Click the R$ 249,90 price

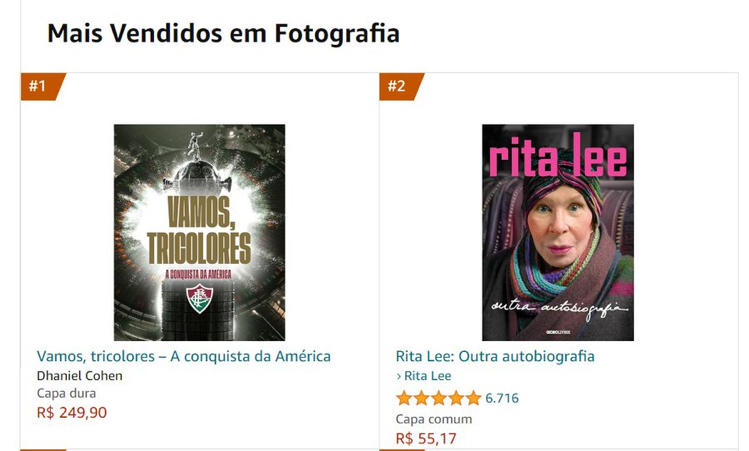pos(72,412)
